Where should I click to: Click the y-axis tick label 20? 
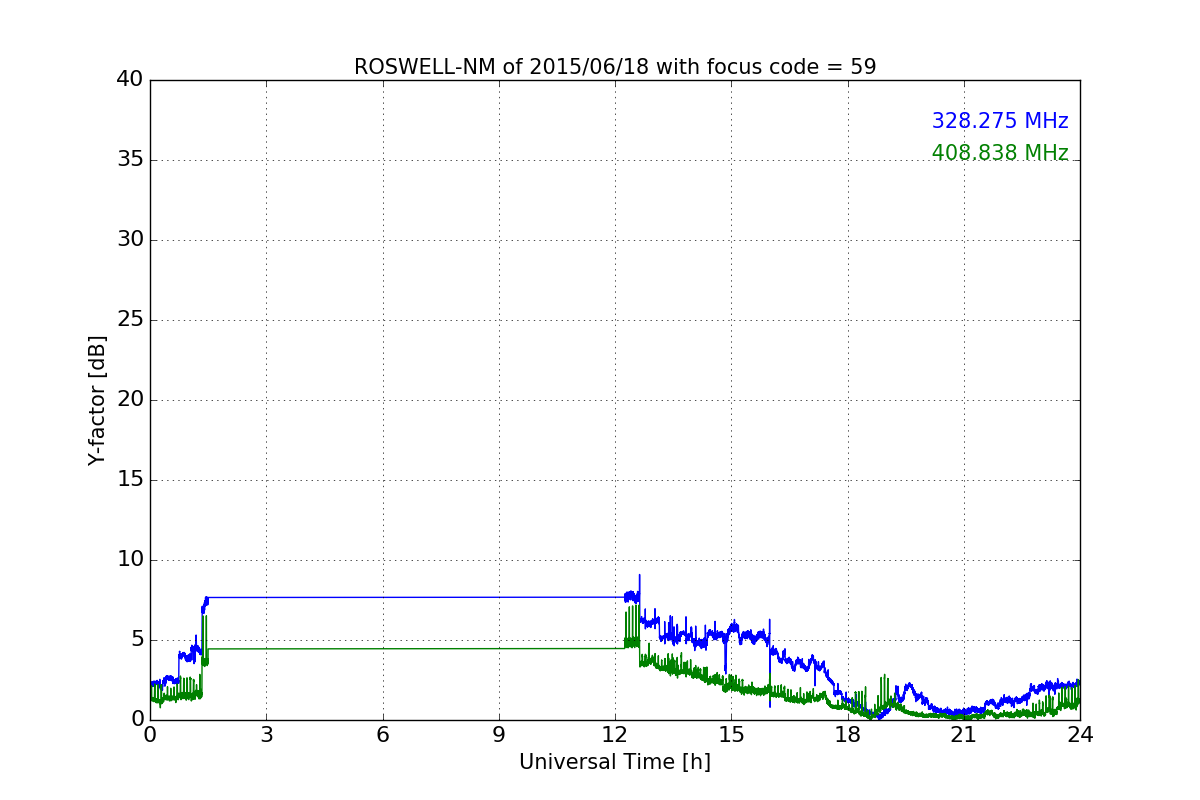[130, 400]
